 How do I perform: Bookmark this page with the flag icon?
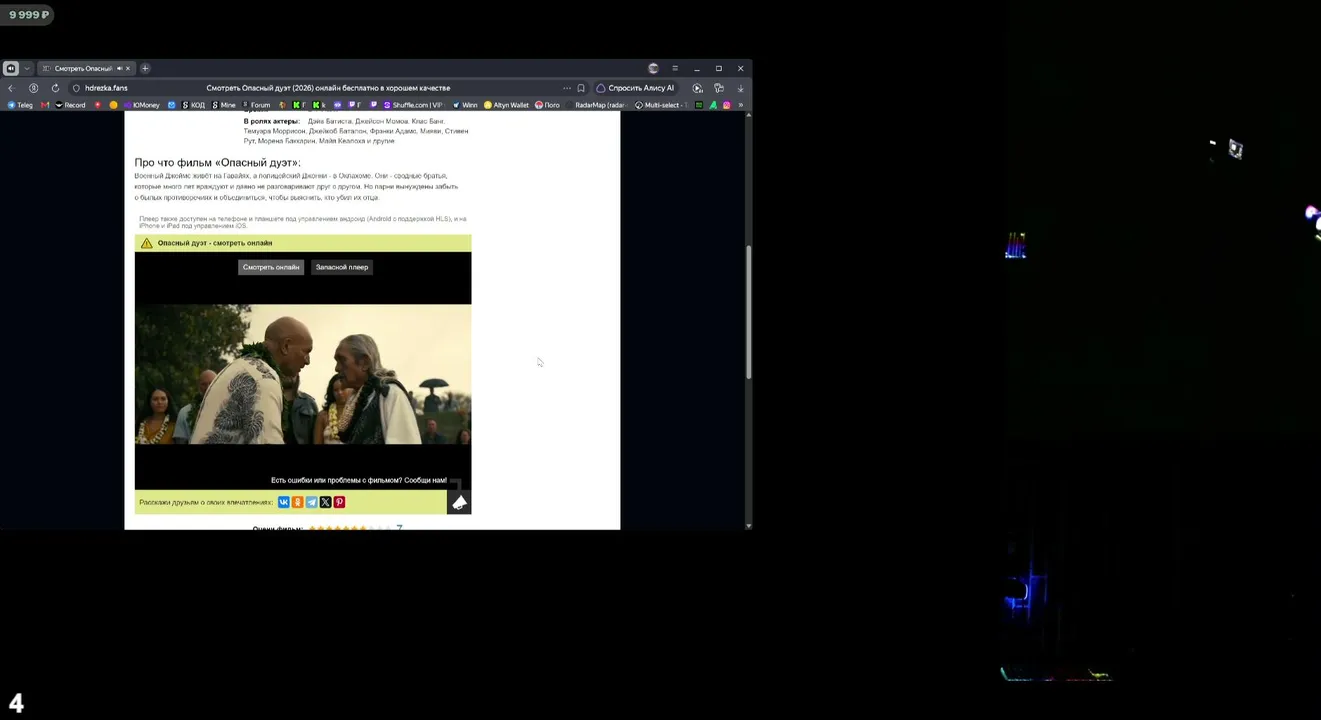[x=581, y=88]
